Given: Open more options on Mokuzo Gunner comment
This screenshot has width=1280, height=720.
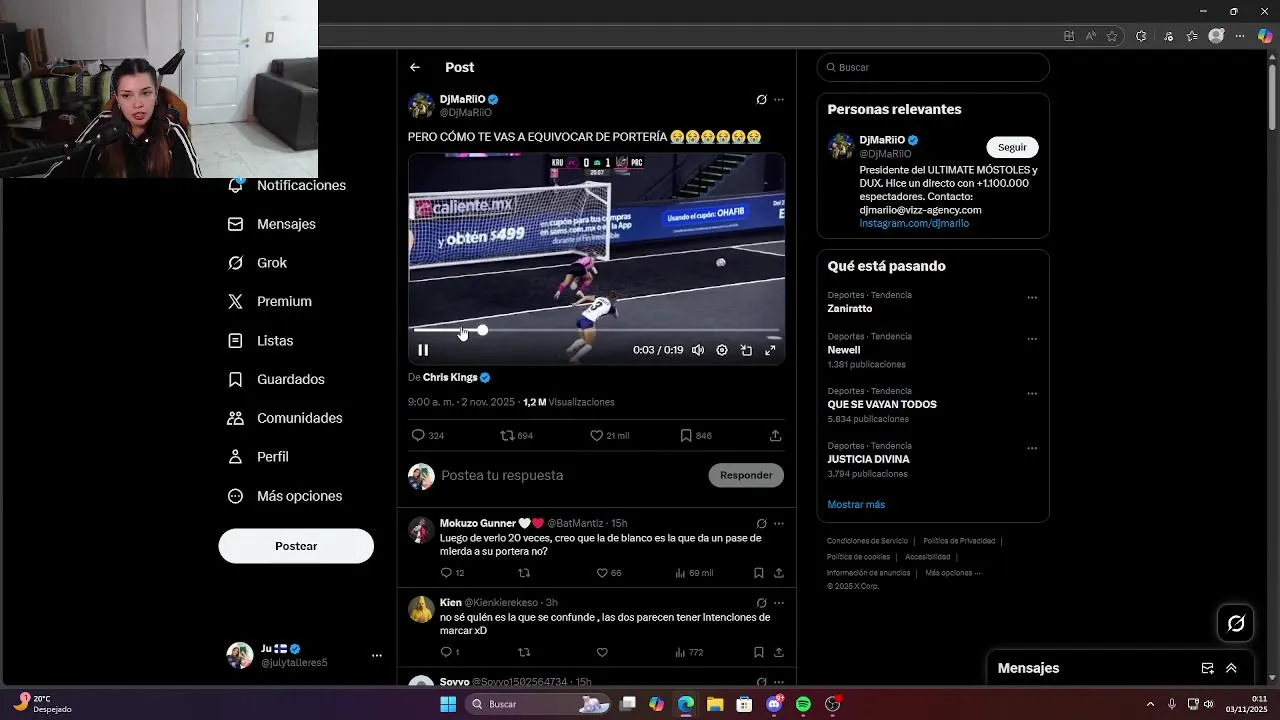Looking at the screenshot, I should [779, 524].
